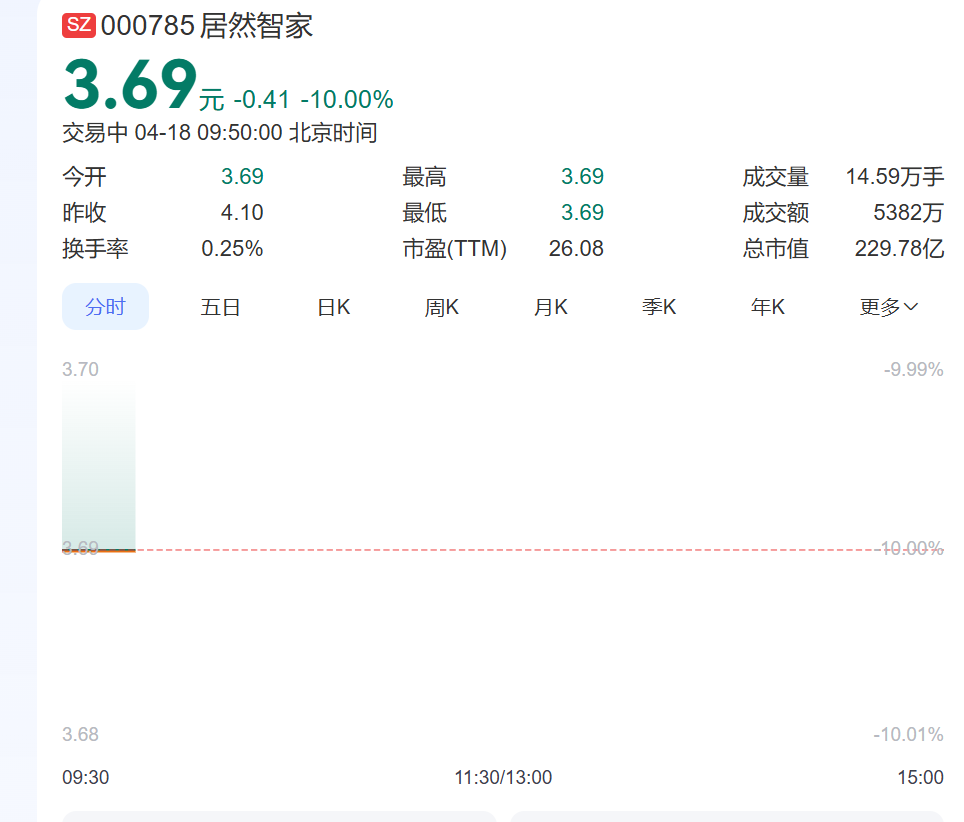Expand the 更多 more options dropdown
964x822 pixels.
(888, 307)
